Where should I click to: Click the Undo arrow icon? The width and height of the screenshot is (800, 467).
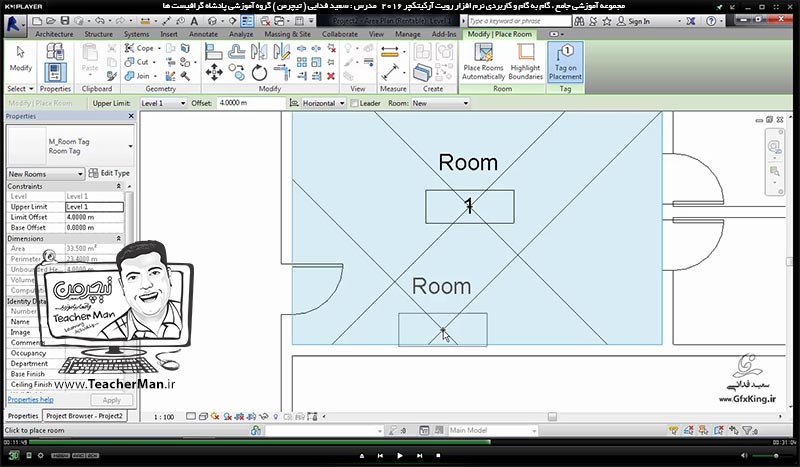100,21
